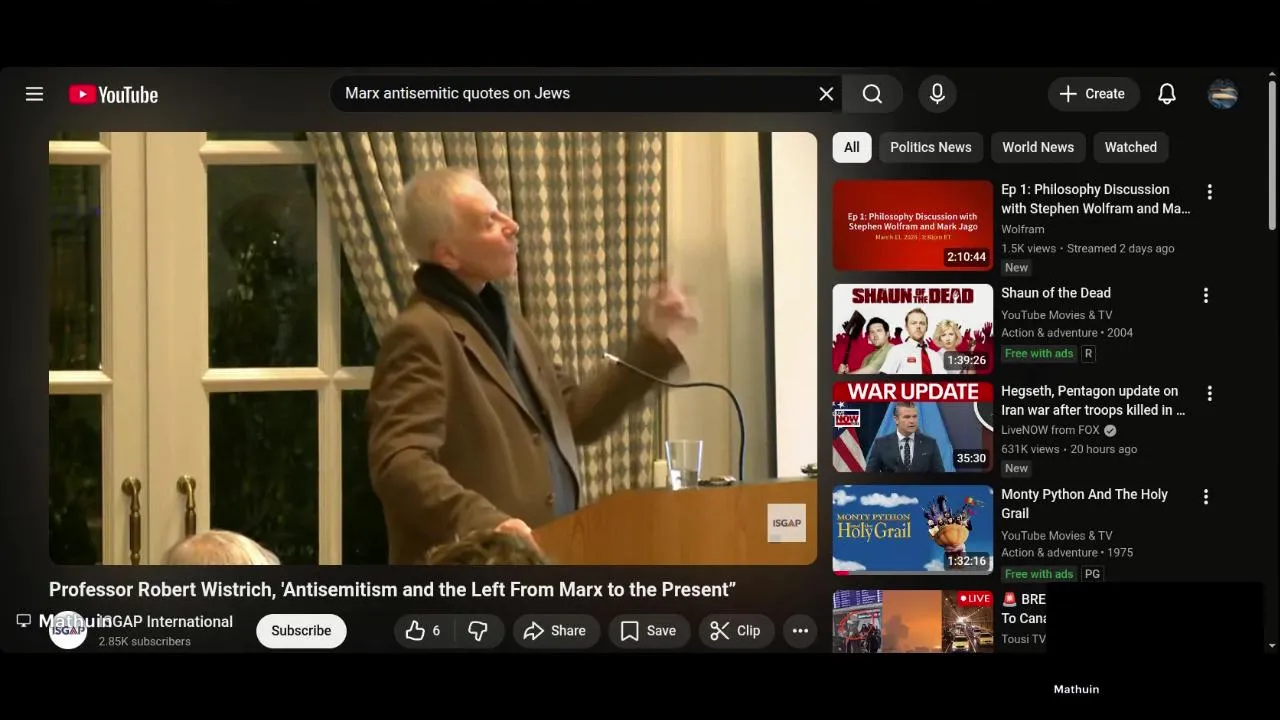This screenshot has height=720, width=1280.
Task: Click the ISGAP watermark in video
Action: point(786,523)
